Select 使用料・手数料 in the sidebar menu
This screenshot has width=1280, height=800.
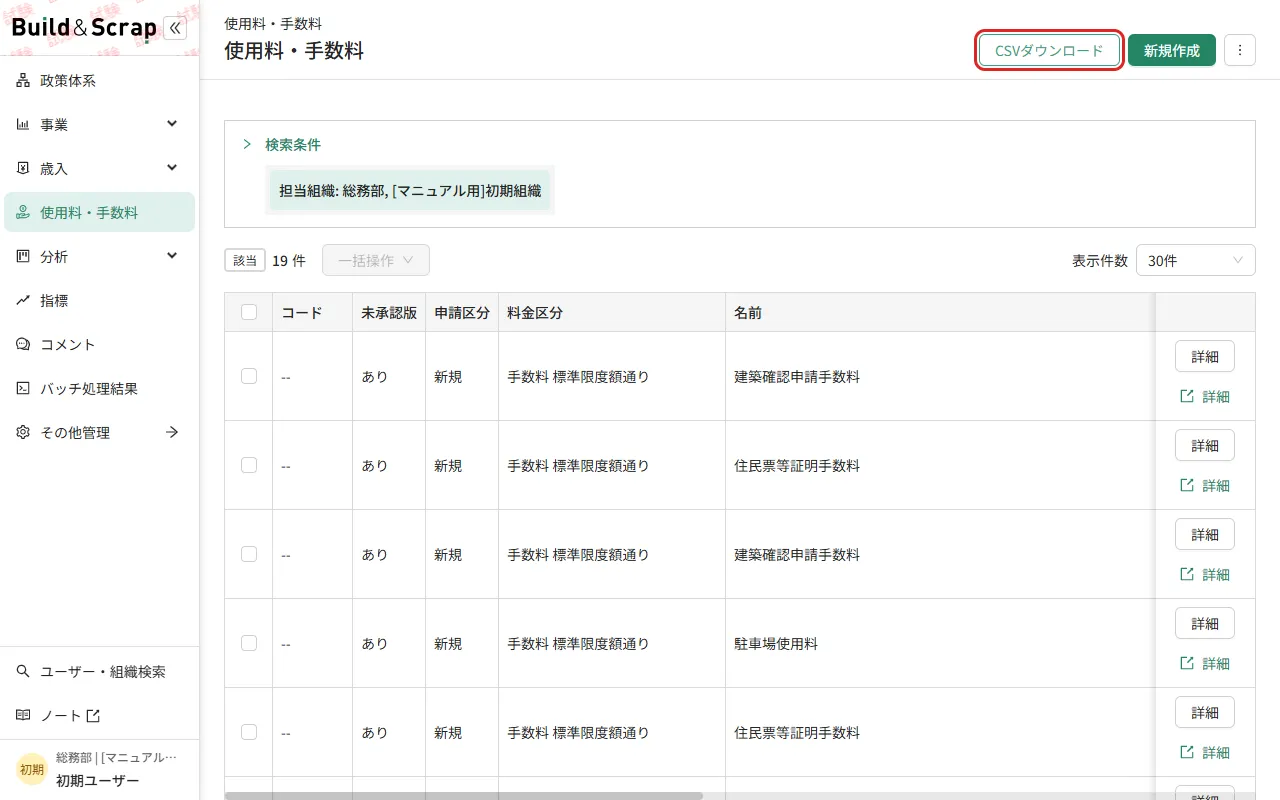click(x=99, y=212)
